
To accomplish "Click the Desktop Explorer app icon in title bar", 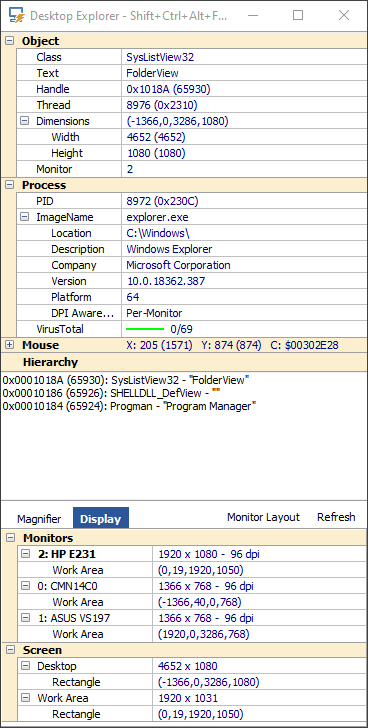I will click(17, 16).
